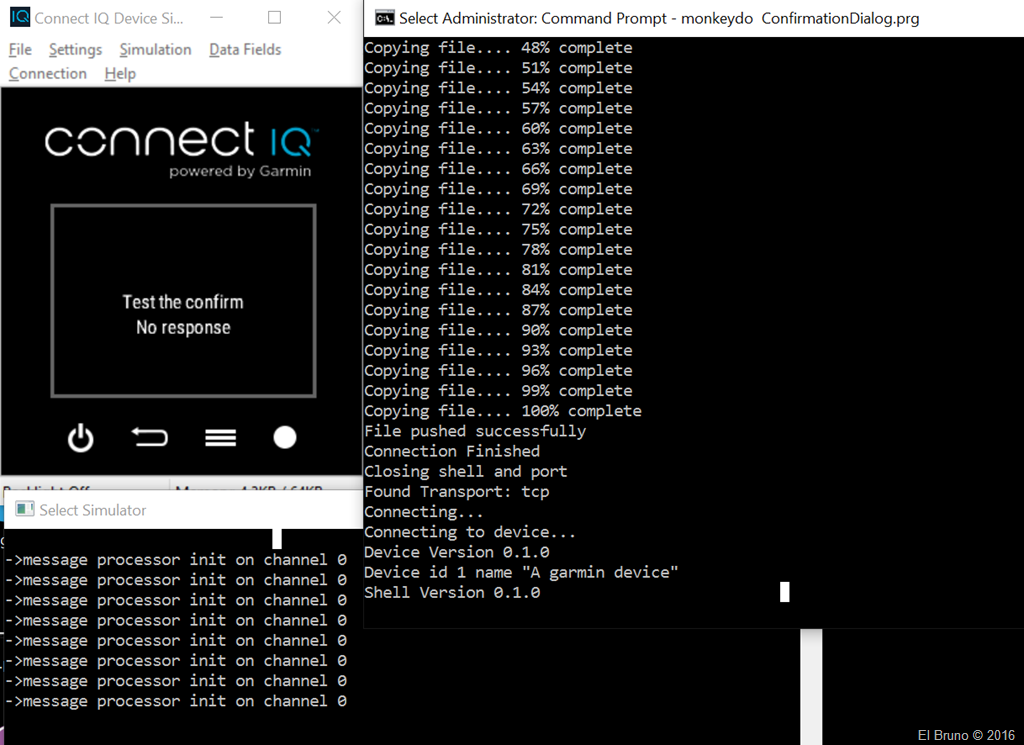
Task: Click the Connect IQ app icon in title bar
Action: [x=19, y=18]
